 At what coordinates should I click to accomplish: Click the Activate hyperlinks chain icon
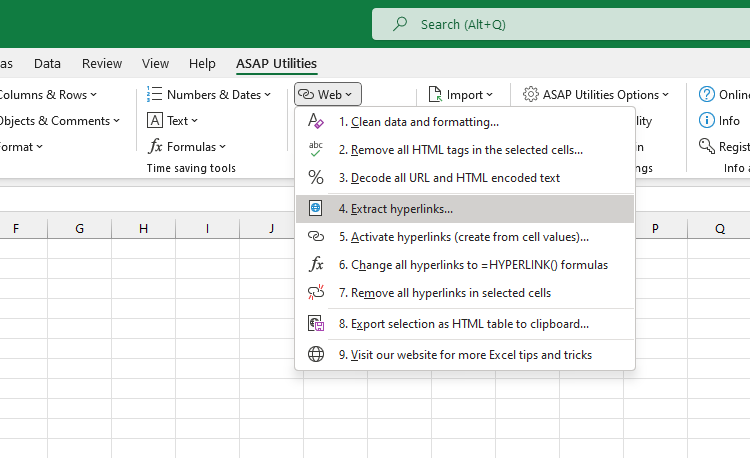point(316,236)
